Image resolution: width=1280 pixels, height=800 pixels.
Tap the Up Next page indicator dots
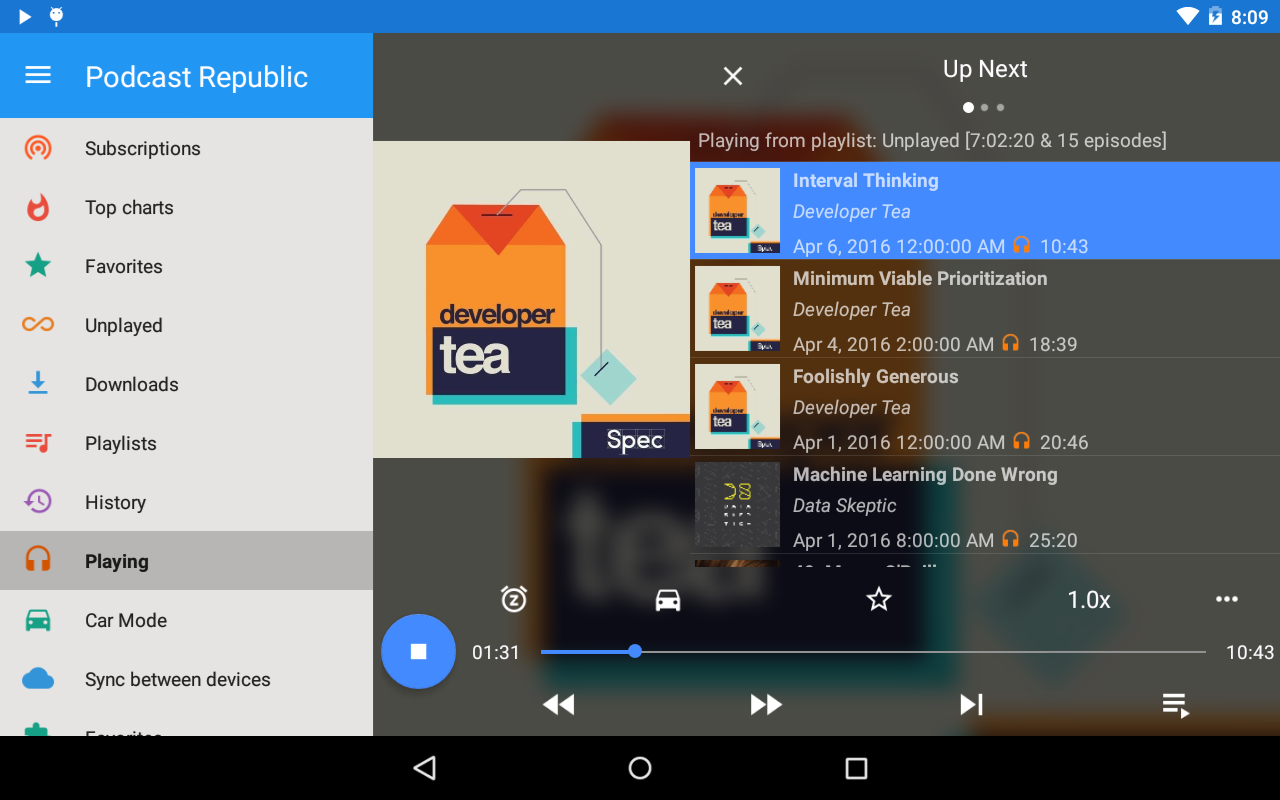point(984,107)
